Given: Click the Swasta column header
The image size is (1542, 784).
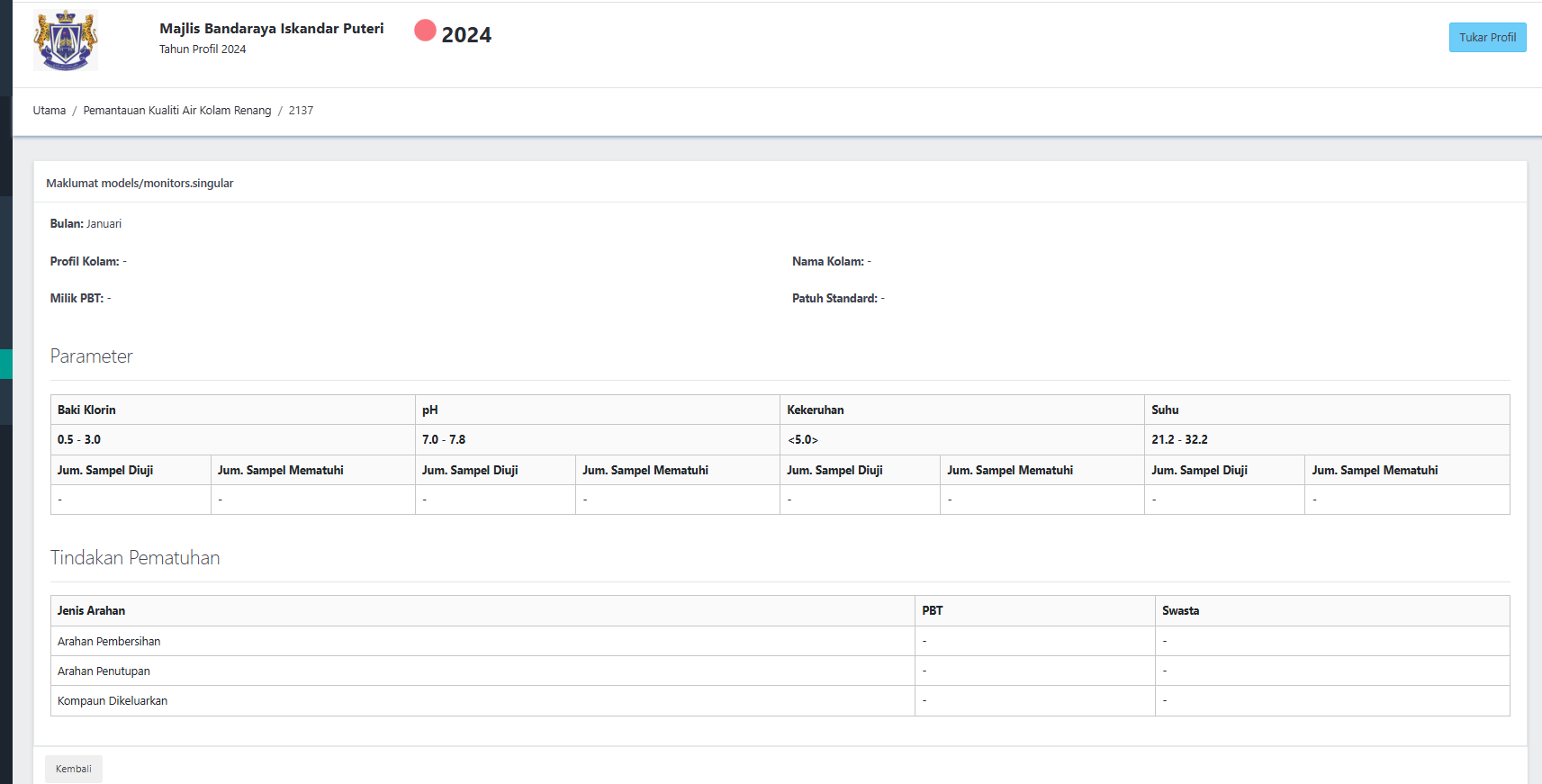Looking at the screenshot, I should tap(1180, 610).
